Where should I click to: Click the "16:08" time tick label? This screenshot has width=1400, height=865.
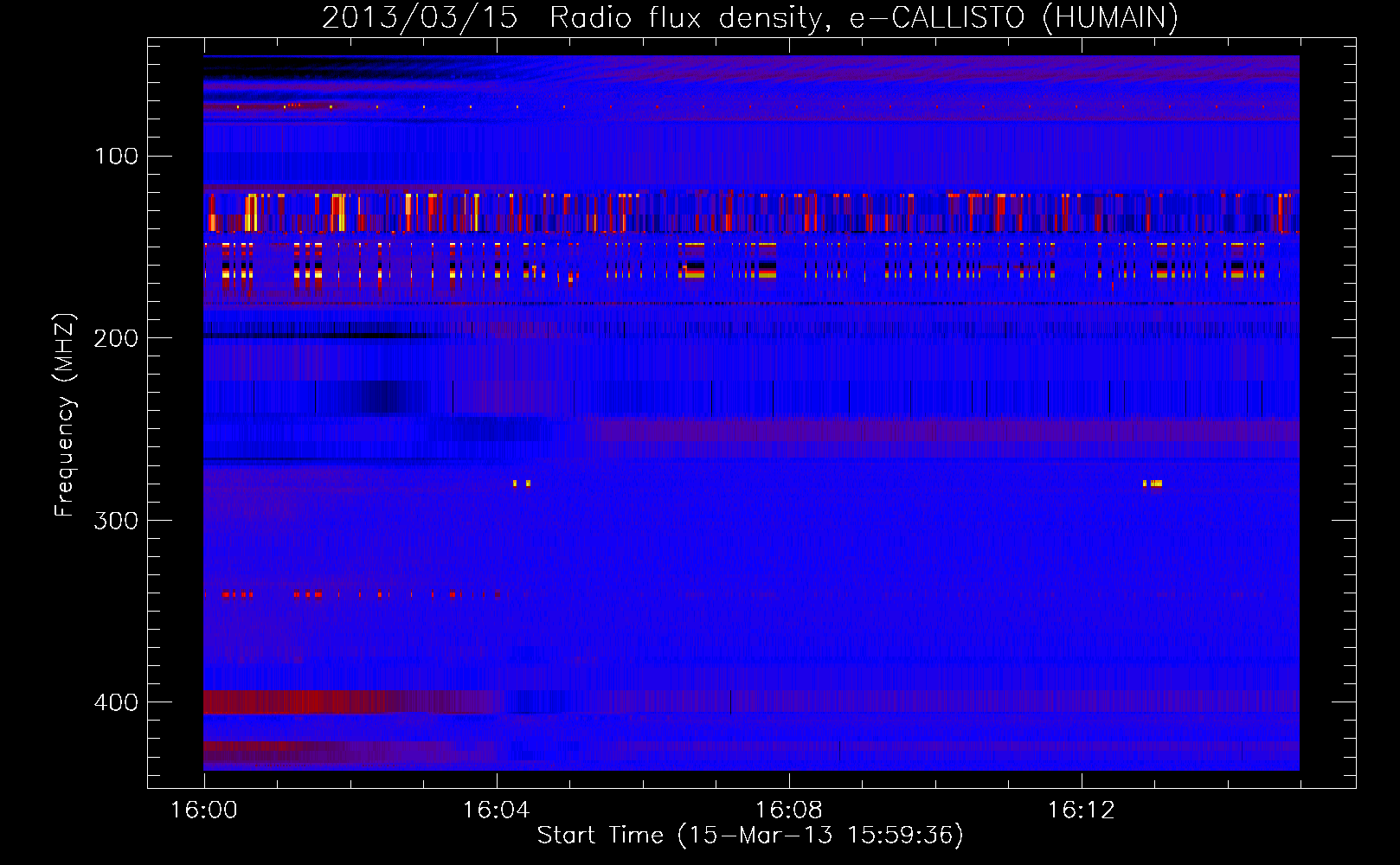788,810
